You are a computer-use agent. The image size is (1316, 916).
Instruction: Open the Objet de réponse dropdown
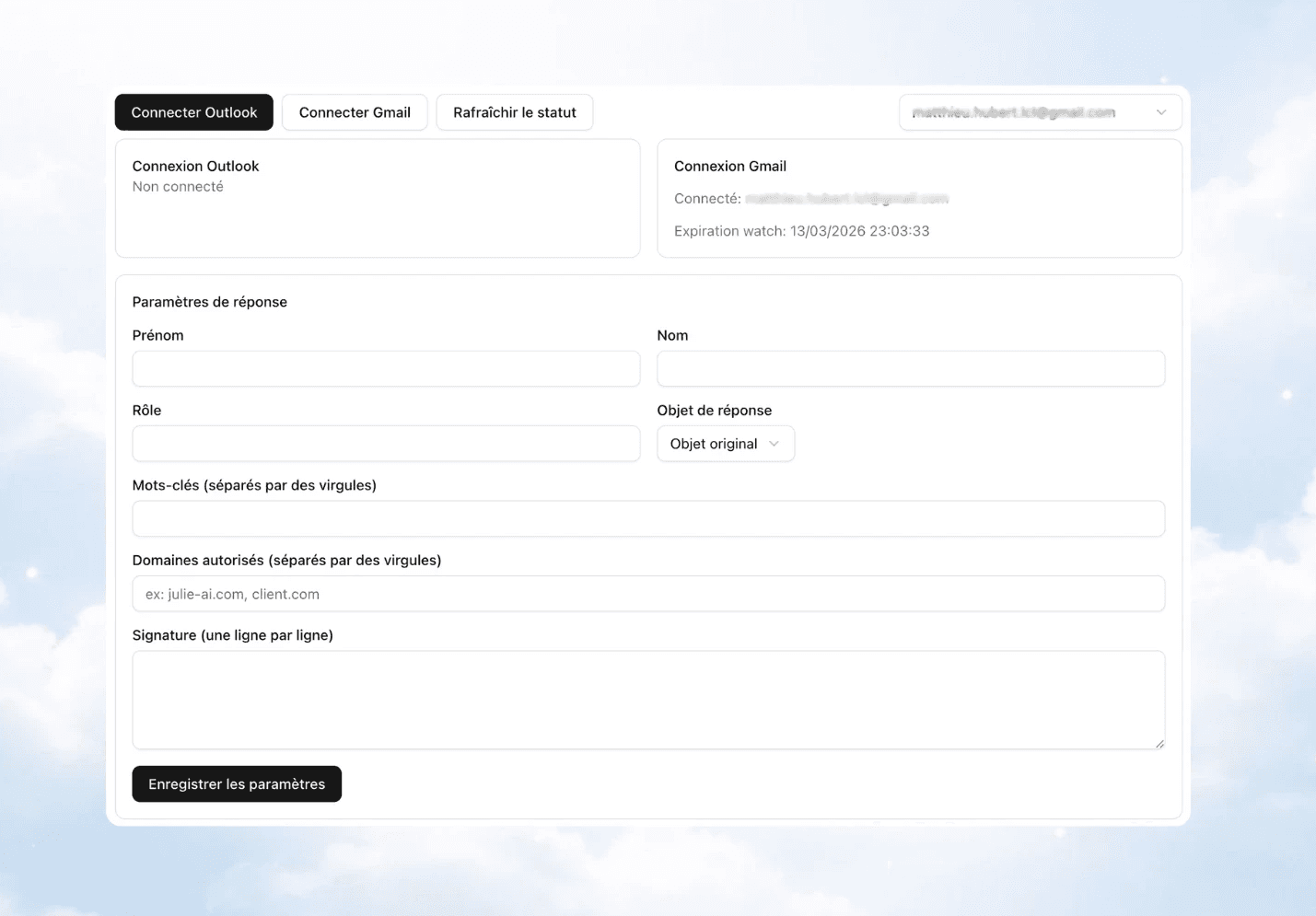coord(725,443)
